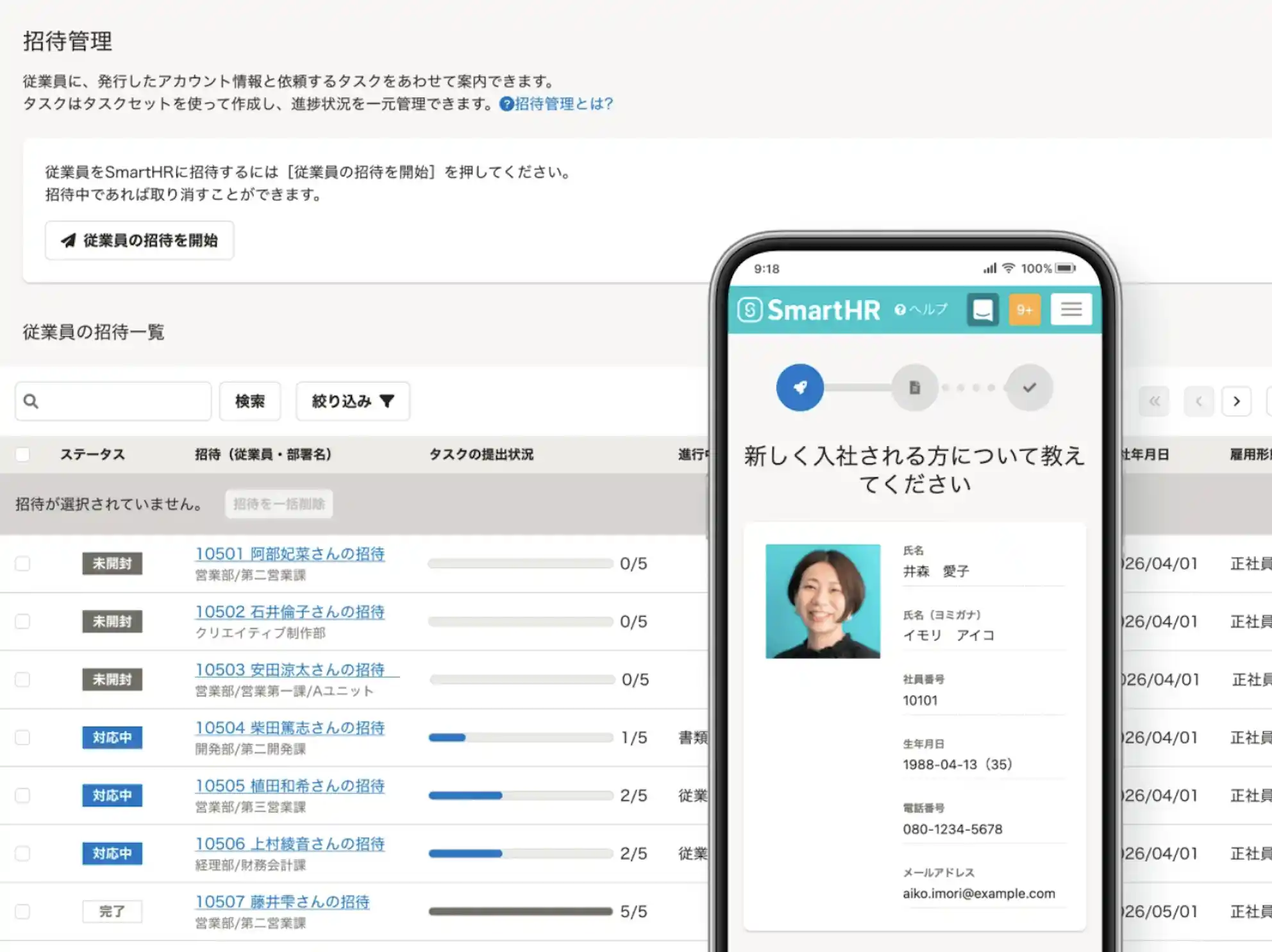The width and height of the screenshot is (1272, 952).
Task: Click the birthdate 1988-04-13（35）
Action: 957,764
